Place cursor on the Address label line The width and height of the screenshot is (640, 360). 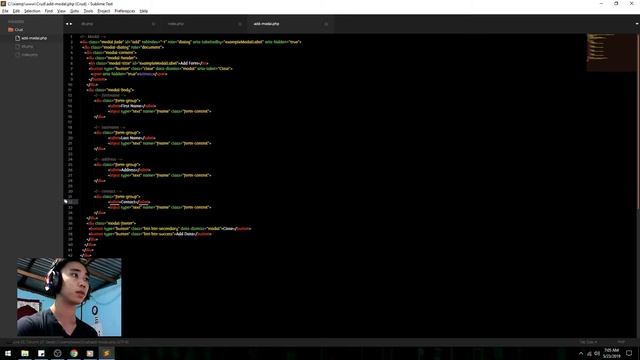coord(130,170)
